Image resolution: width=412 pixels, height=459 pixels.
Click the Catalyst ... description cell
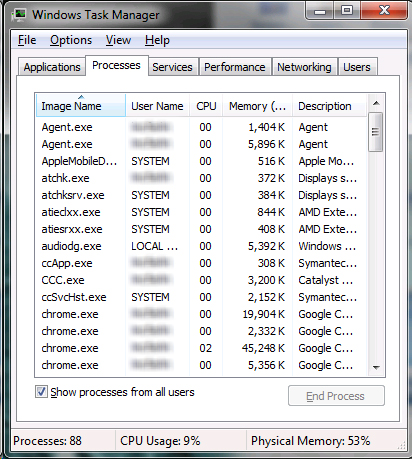(x=326, y=280)
